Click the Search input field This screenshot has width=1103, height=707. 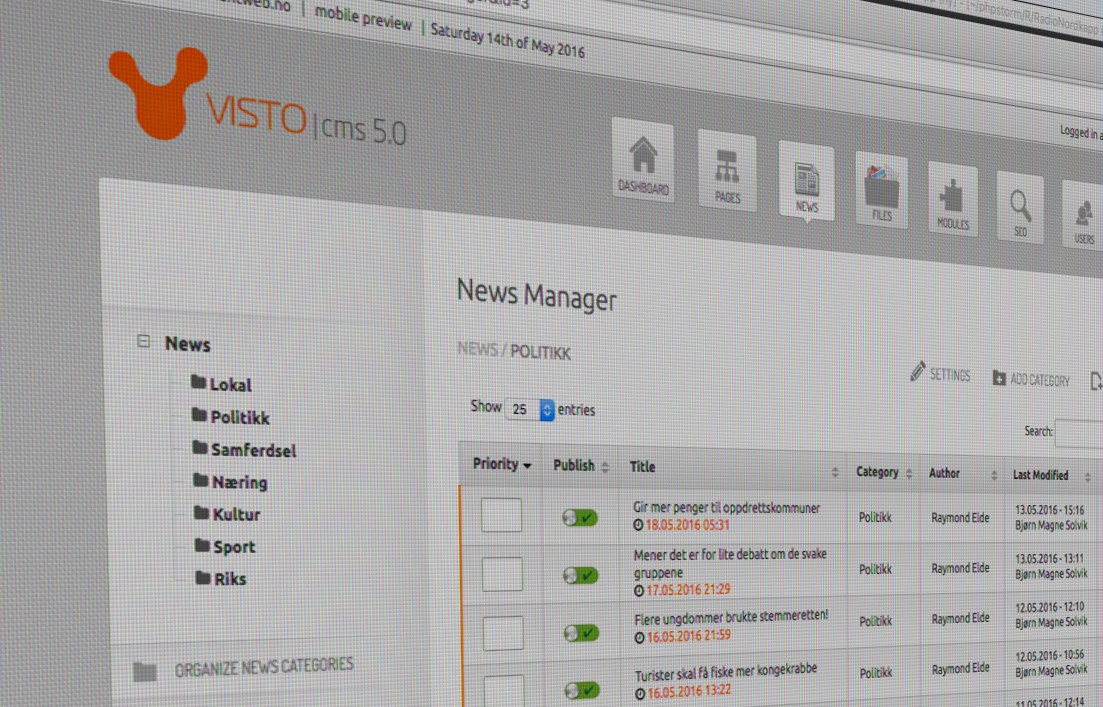point(1080,434)
